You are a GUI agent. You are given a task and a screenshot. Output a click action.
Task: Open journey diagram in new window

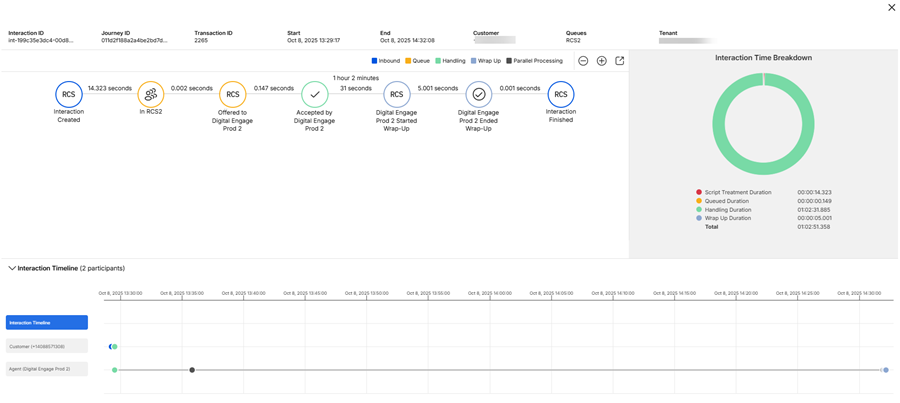[x=620, y=61]
